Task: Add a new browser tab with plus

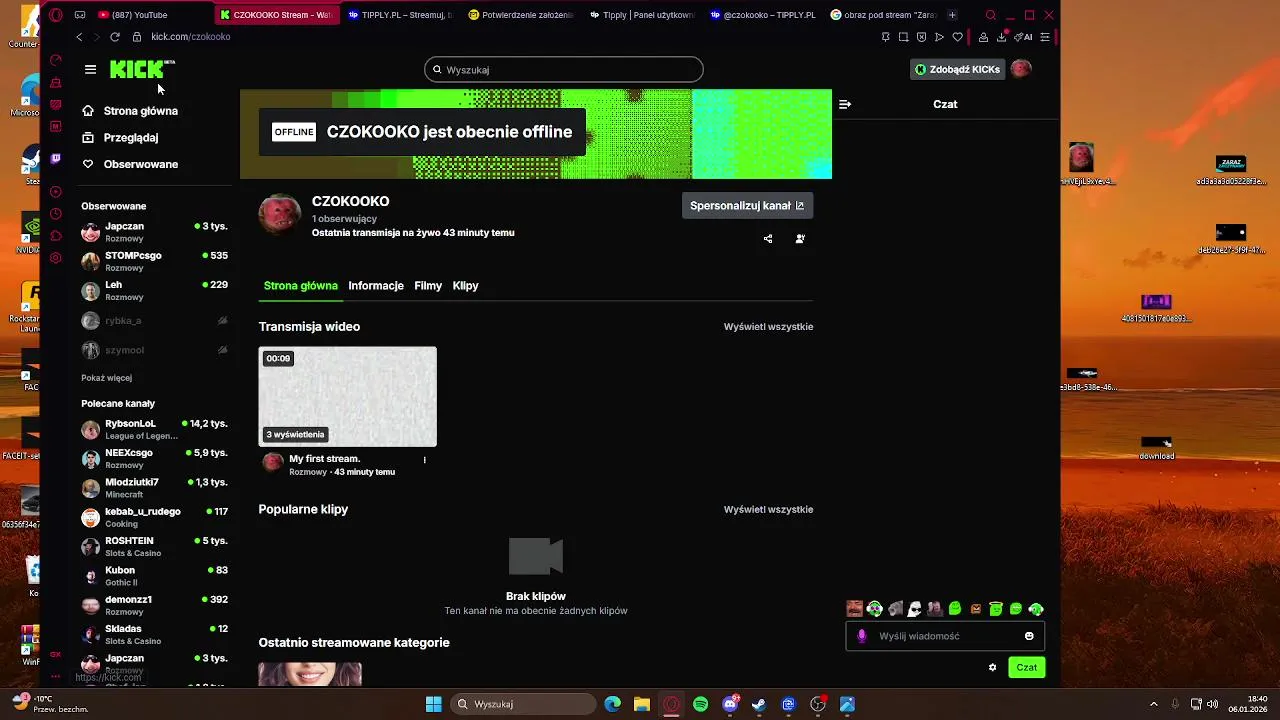Action: (x=952, y=15)
